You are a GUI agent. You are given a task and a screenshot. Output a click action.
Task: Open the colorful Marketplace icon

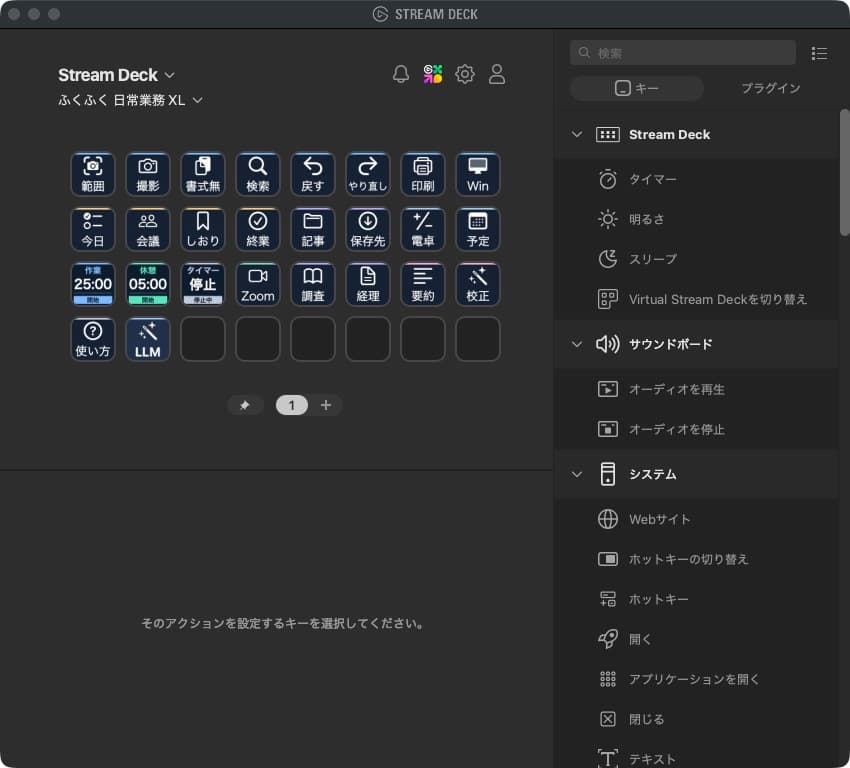[x=433, y=74]
